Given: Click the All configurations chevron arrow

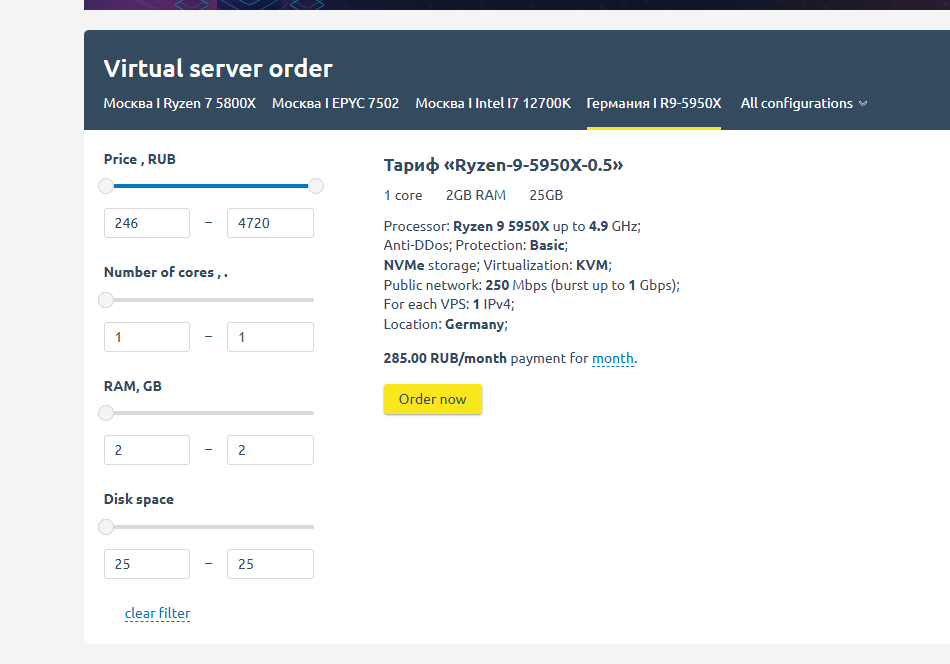Looking at the screenshot, I should [863, 104].
